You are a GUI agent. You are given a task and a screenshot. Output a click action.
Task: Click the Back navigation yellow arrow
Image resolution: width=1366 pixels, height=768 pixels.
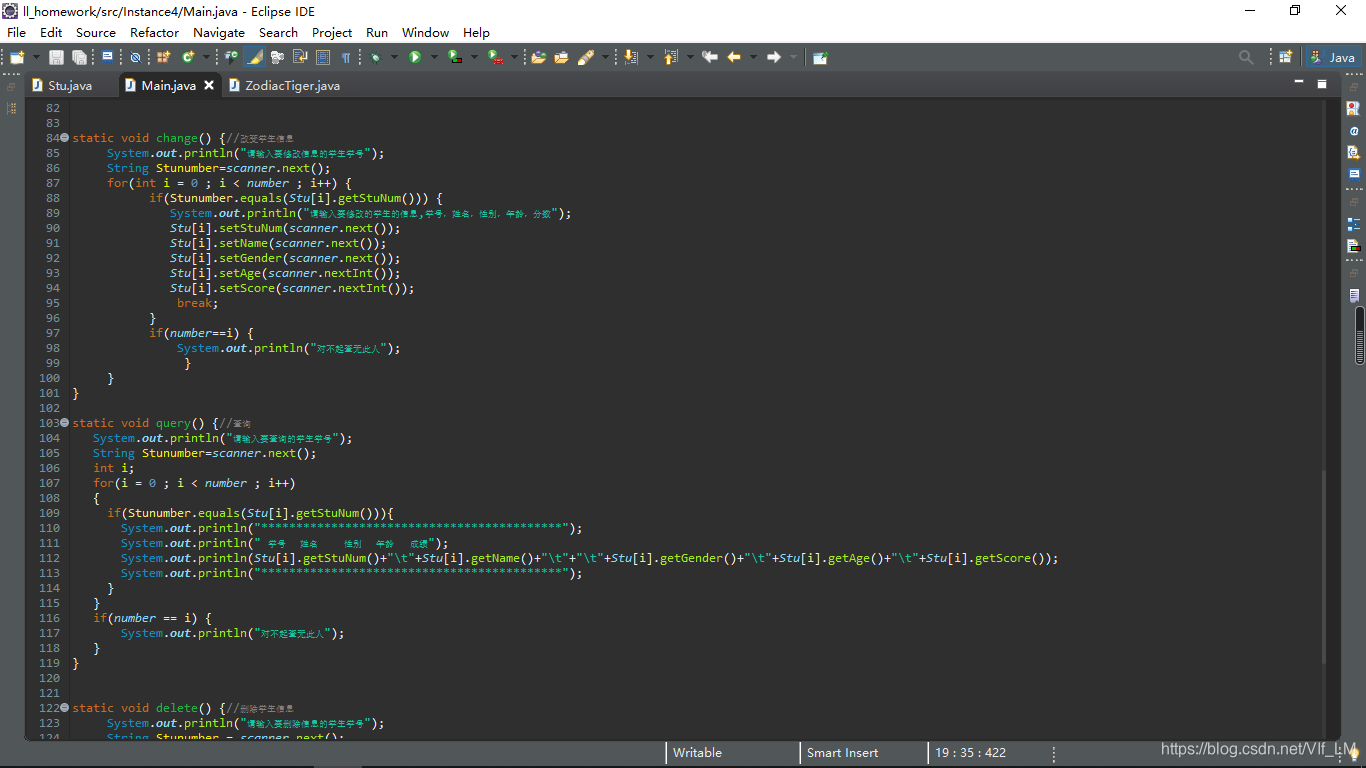pos(734,57)
